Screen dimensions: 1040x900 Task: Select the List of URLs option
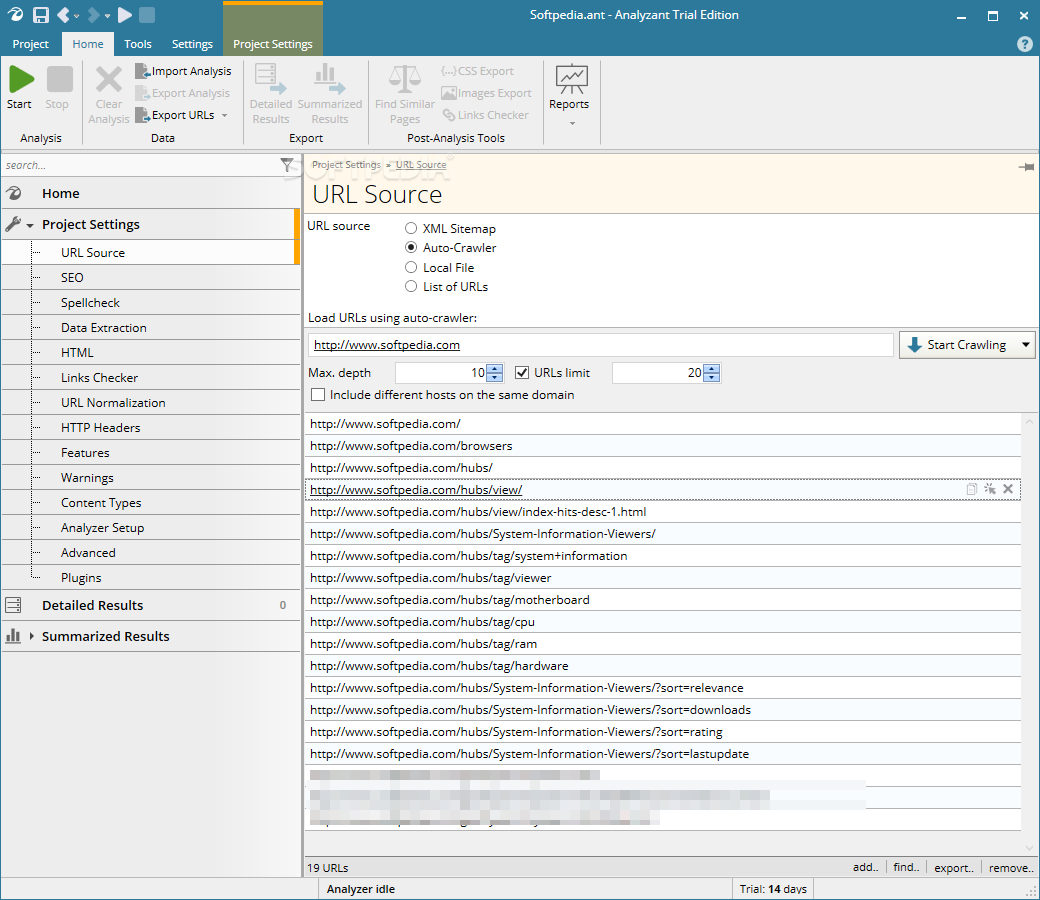point(411,287)
